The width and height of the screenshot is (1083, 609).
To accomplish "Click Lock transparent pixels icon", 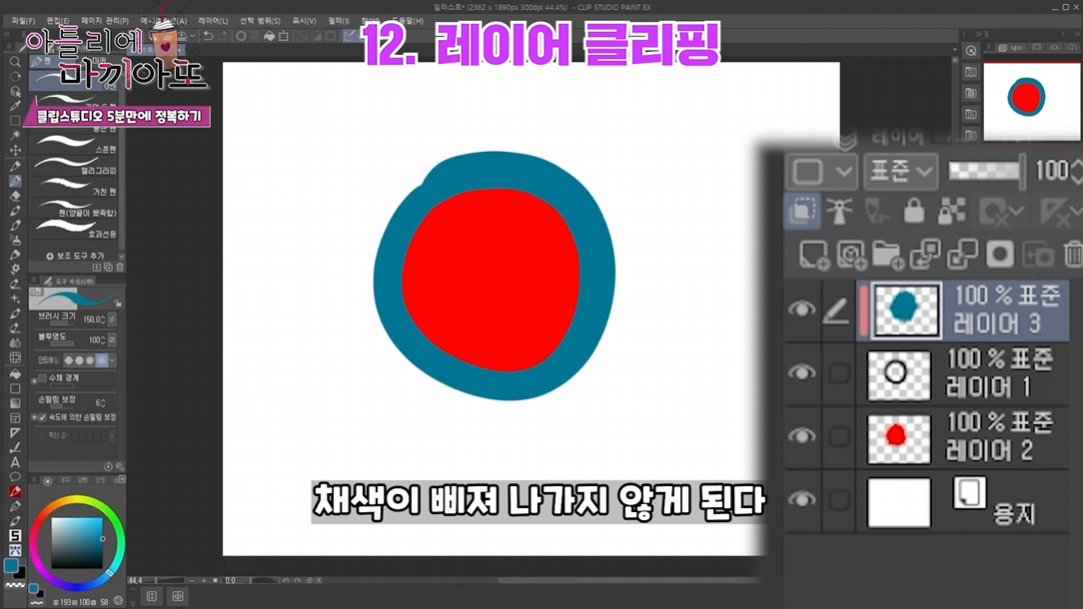I will point(951,211).
